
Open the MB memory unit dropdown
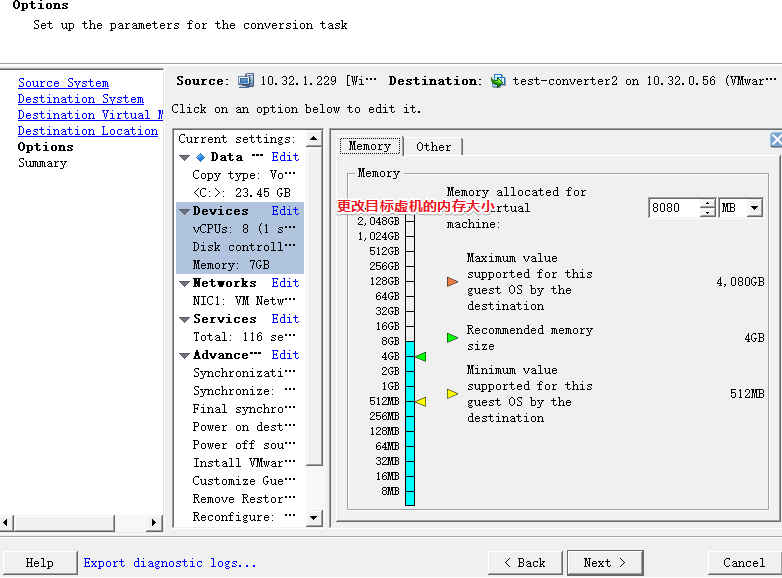(753, 208)
